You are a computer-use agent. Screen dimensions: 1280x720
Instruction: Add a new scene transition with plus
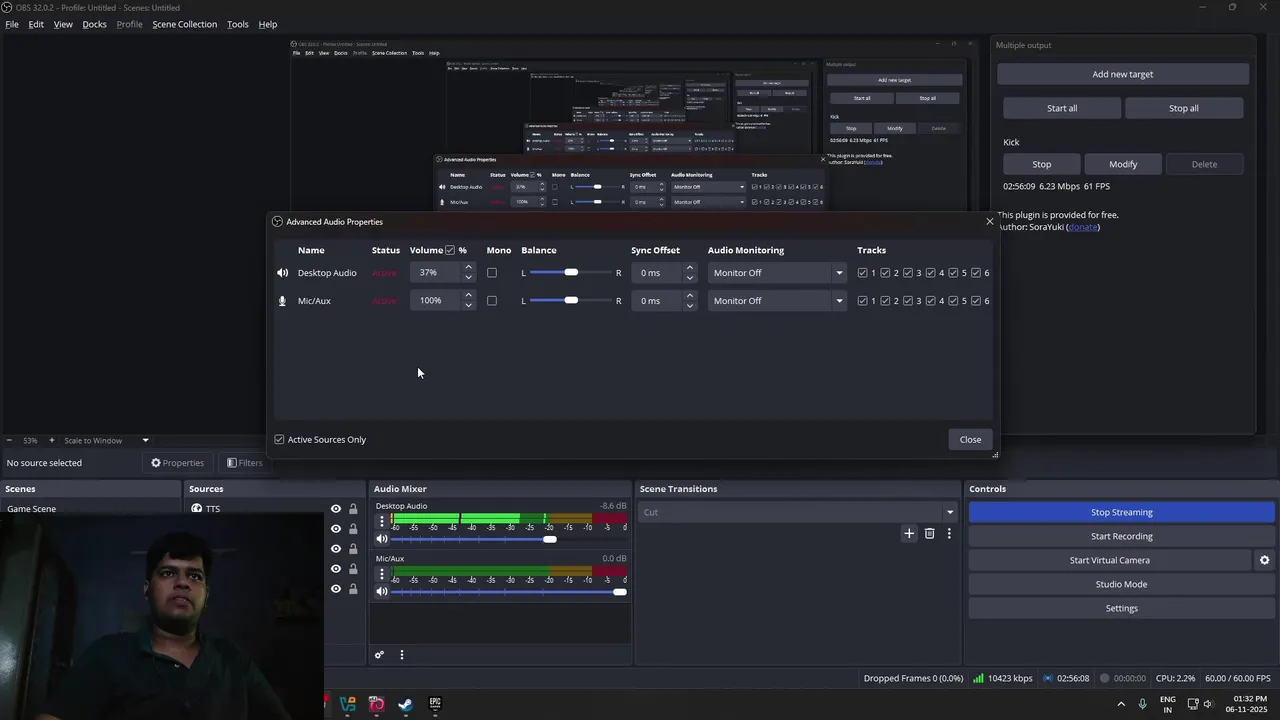point(909,534)
